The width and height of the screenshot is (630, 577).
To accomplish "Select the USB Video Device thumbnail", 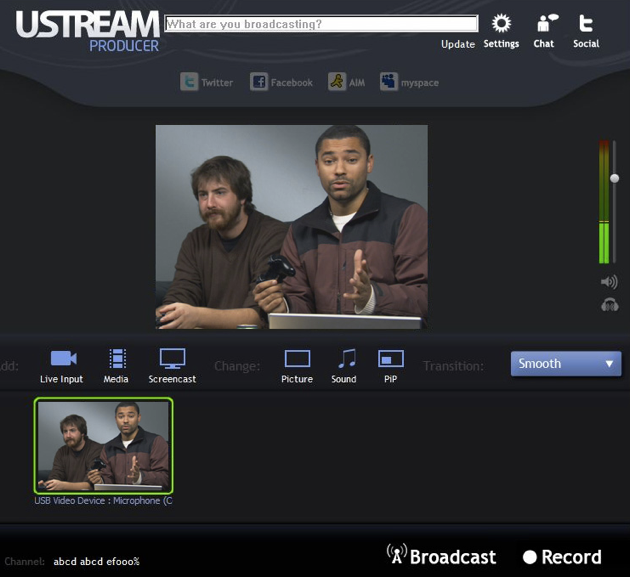I will pyautogui.click(x=104, y=446).
